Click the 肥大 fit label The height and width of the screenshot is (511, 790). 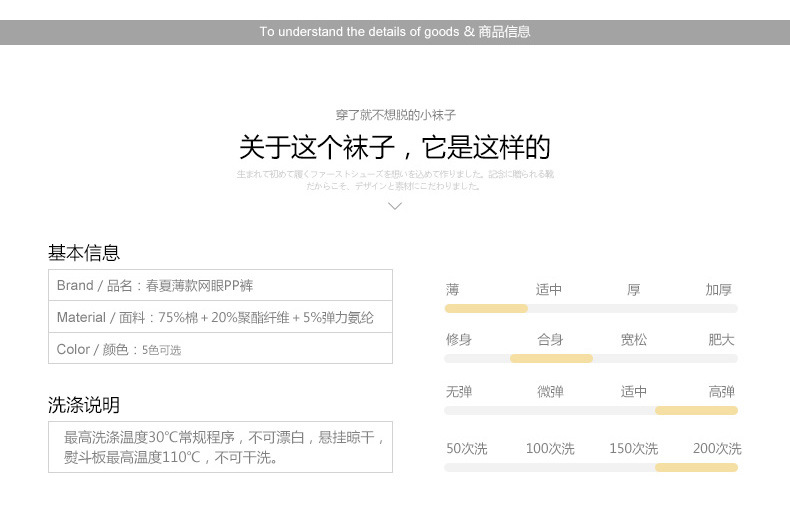pyautogui.click(x=721, y=340)
